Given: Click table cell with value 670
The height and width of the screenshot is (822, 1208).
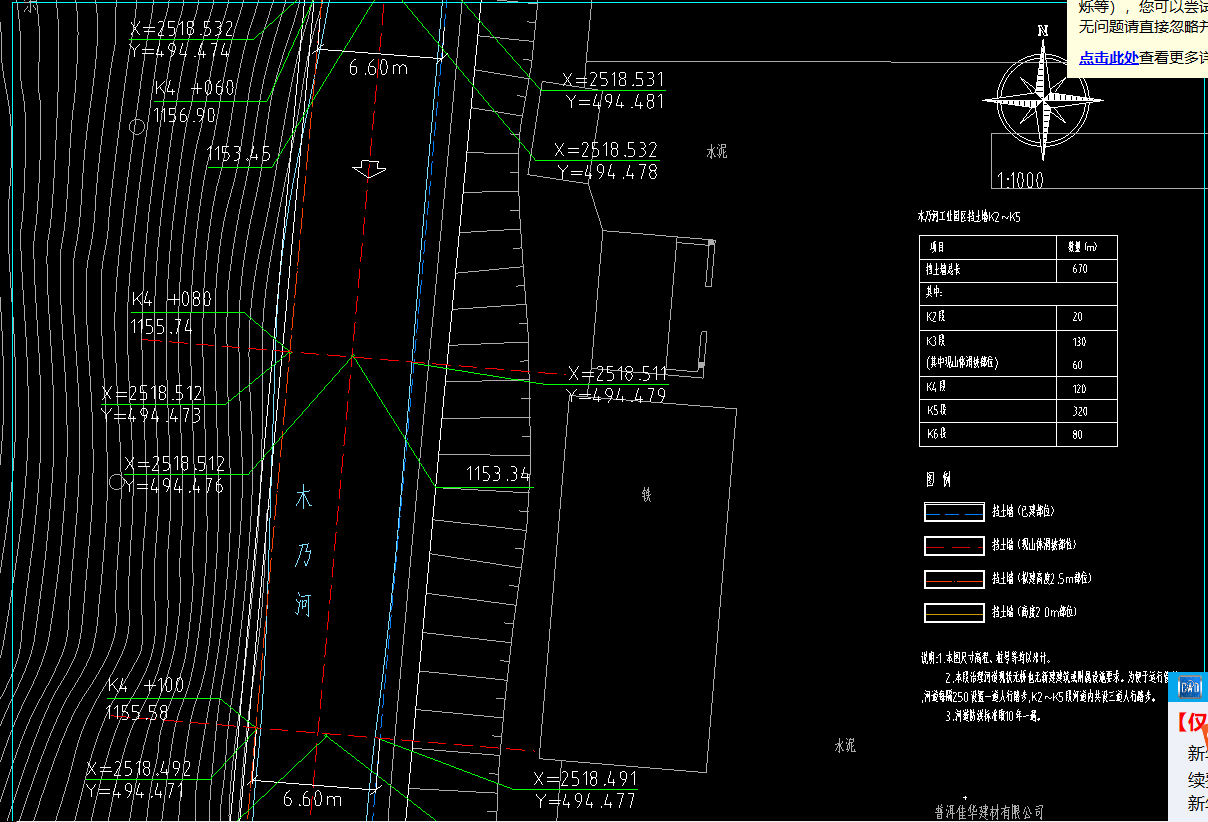Looking at the screenshot, I should [x=1079, y=269].
